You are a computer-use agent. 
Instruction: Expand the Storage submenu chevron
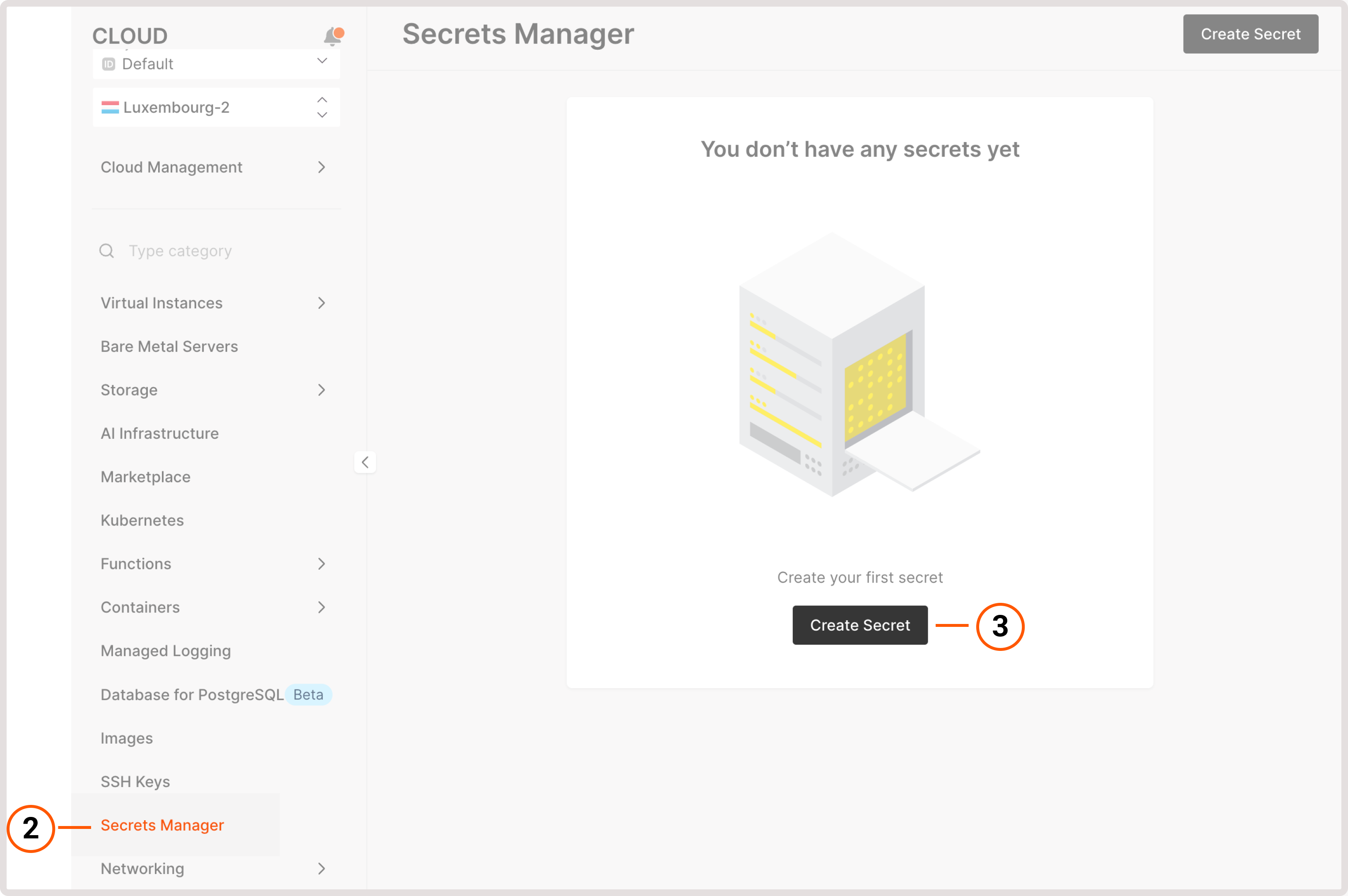point(322,390)
